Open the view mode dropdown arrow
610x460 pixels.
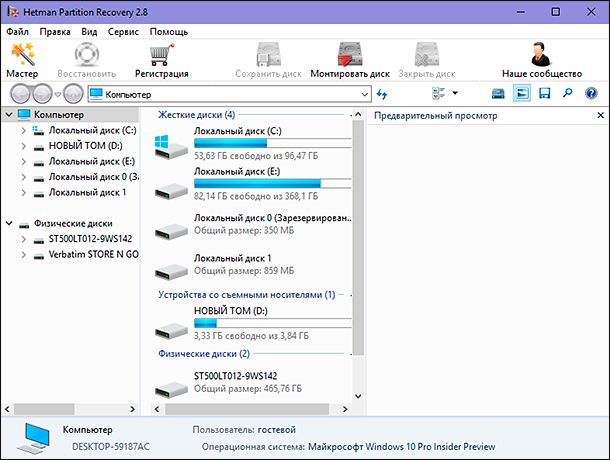click(x=455, y=93)
